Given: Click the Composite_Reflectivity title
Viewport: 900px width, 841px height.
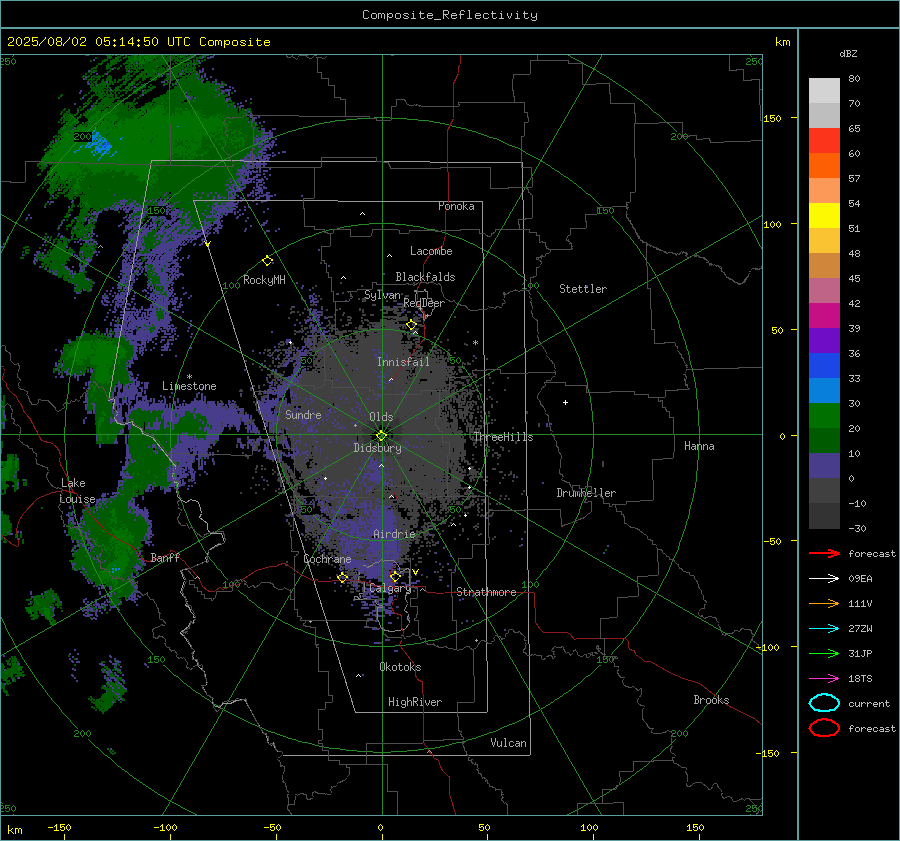Looking at the screenshot, I should [x=450, y=15].
